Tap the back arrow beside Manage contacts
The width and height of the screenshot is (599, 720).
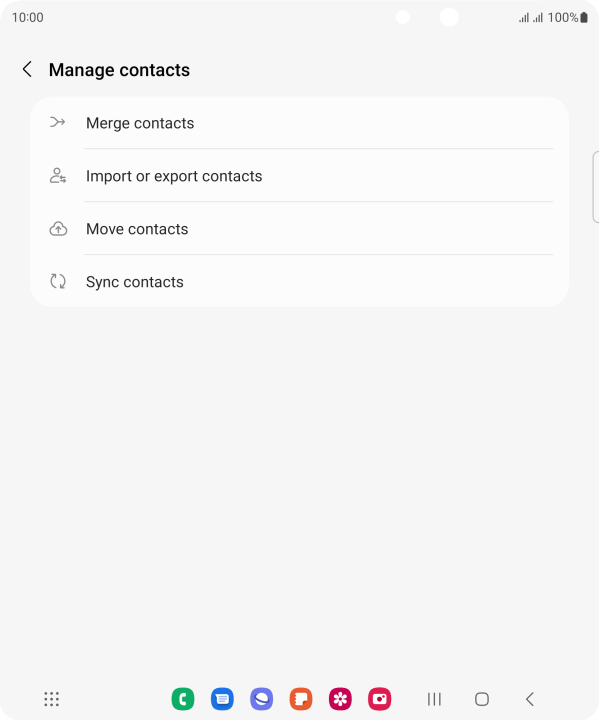click(x=28, y=69)
